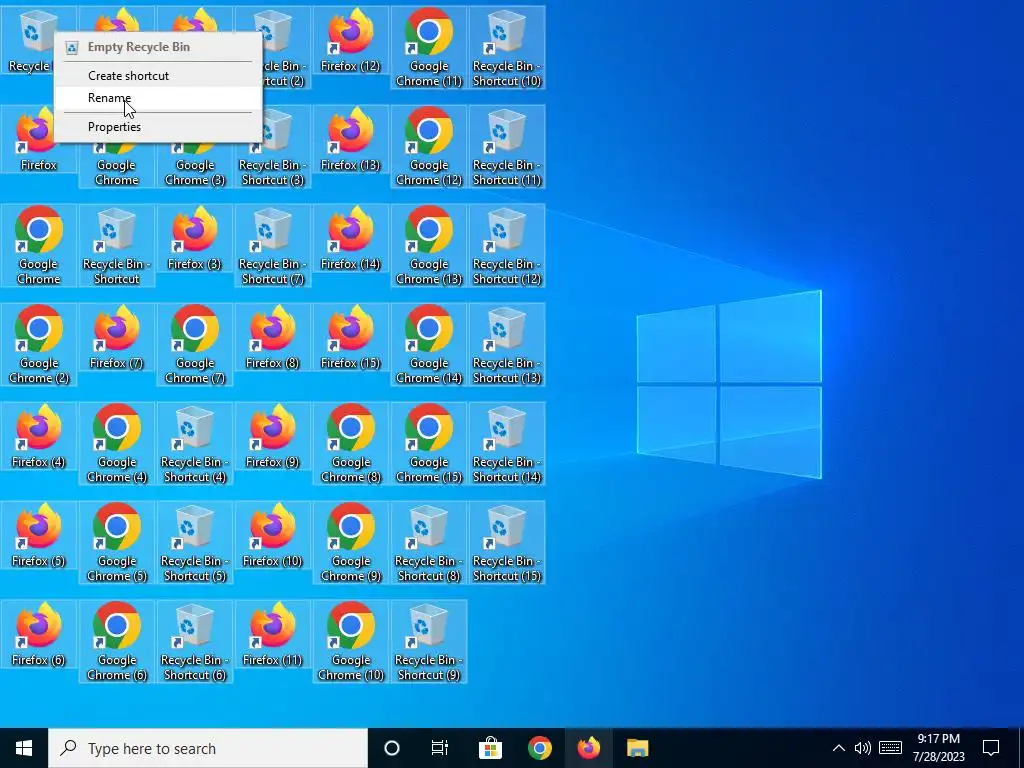The image size is (1024, 768).
Task: Choose Rename in the context menu
Action: 158,98
